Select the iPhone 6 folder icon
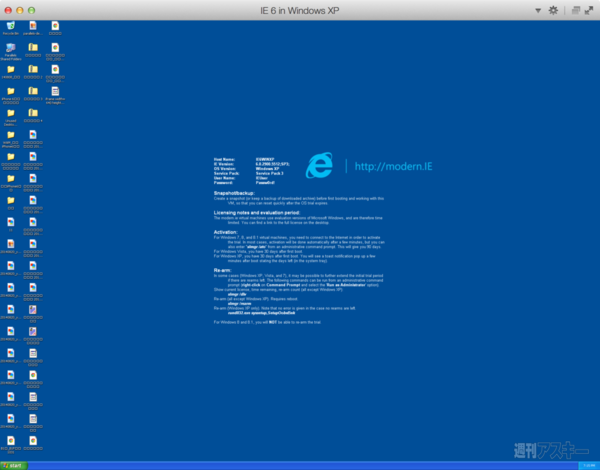The height and width of the screenshot is (470, 600). tap(11, 95)
